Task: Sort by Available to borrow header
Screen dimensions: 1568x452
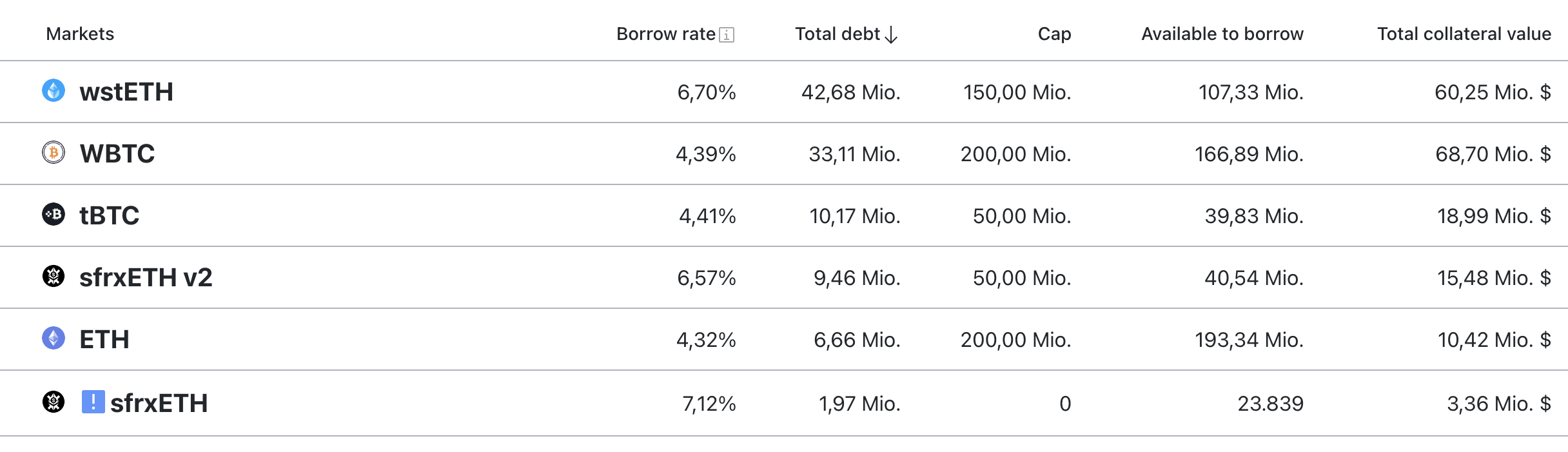Action: pyautogui.click(x=1222, y=34)
